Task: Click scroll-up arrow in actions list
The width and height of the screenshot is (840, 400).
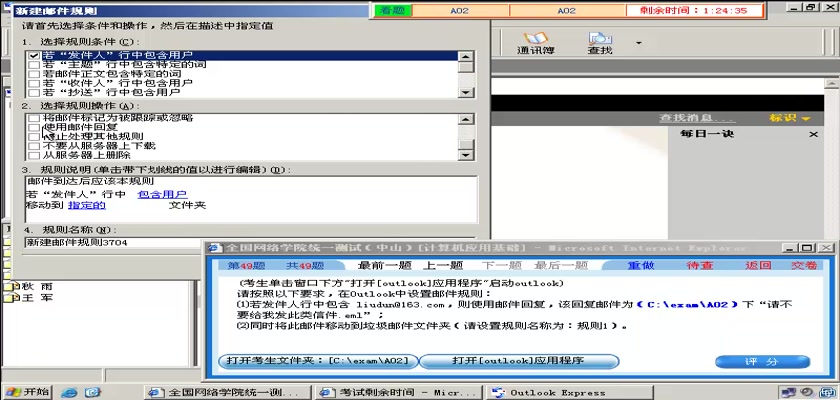Action: 466,119
